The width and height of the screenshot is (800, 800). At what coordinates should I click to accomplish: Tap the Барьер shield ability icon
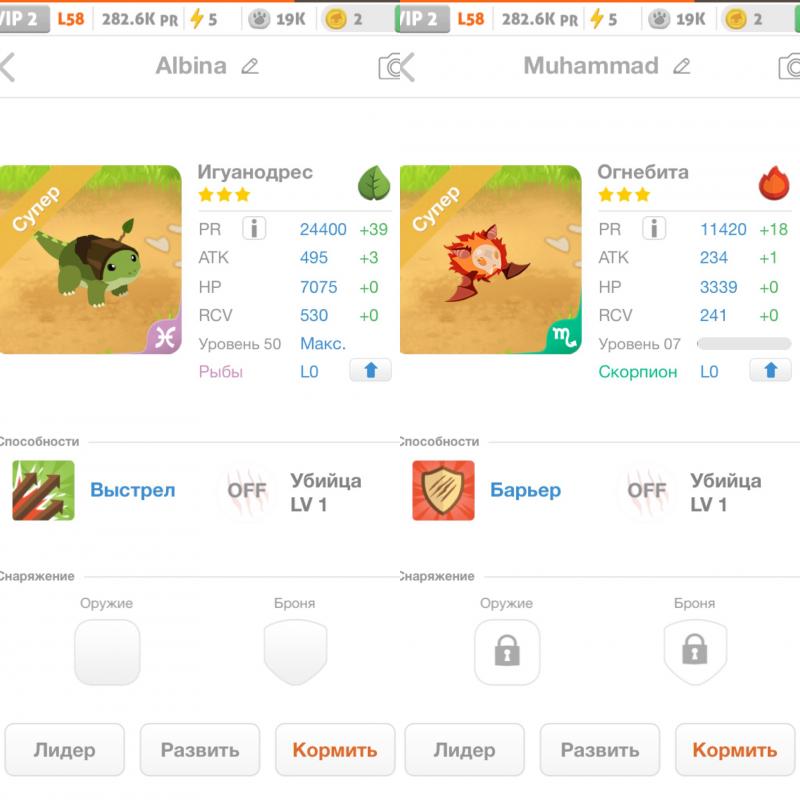[x=443, y=490]
